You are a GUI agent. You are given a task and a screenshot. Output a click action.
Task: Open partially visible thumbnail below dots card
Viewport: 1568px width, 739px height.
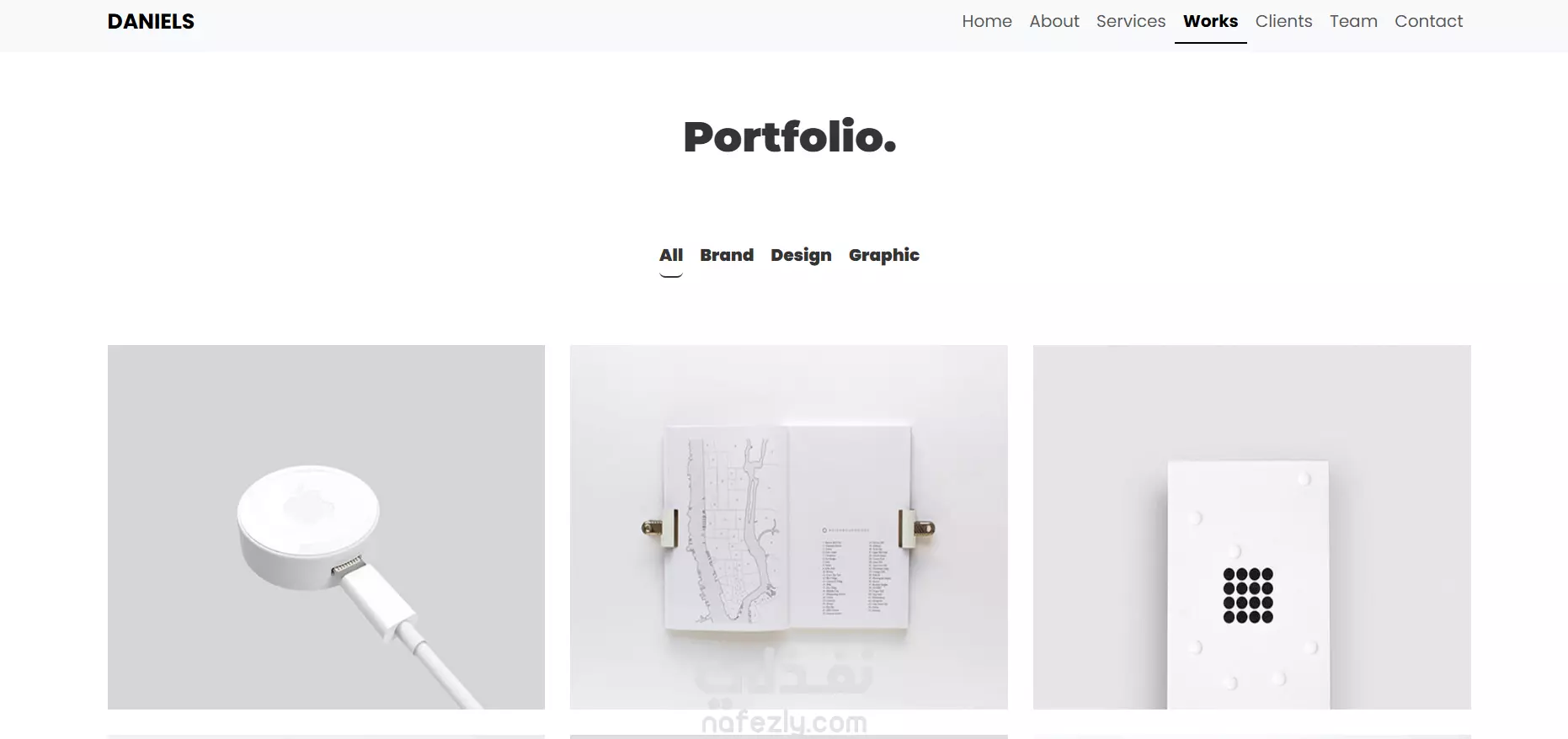(x=1252, y=736)
